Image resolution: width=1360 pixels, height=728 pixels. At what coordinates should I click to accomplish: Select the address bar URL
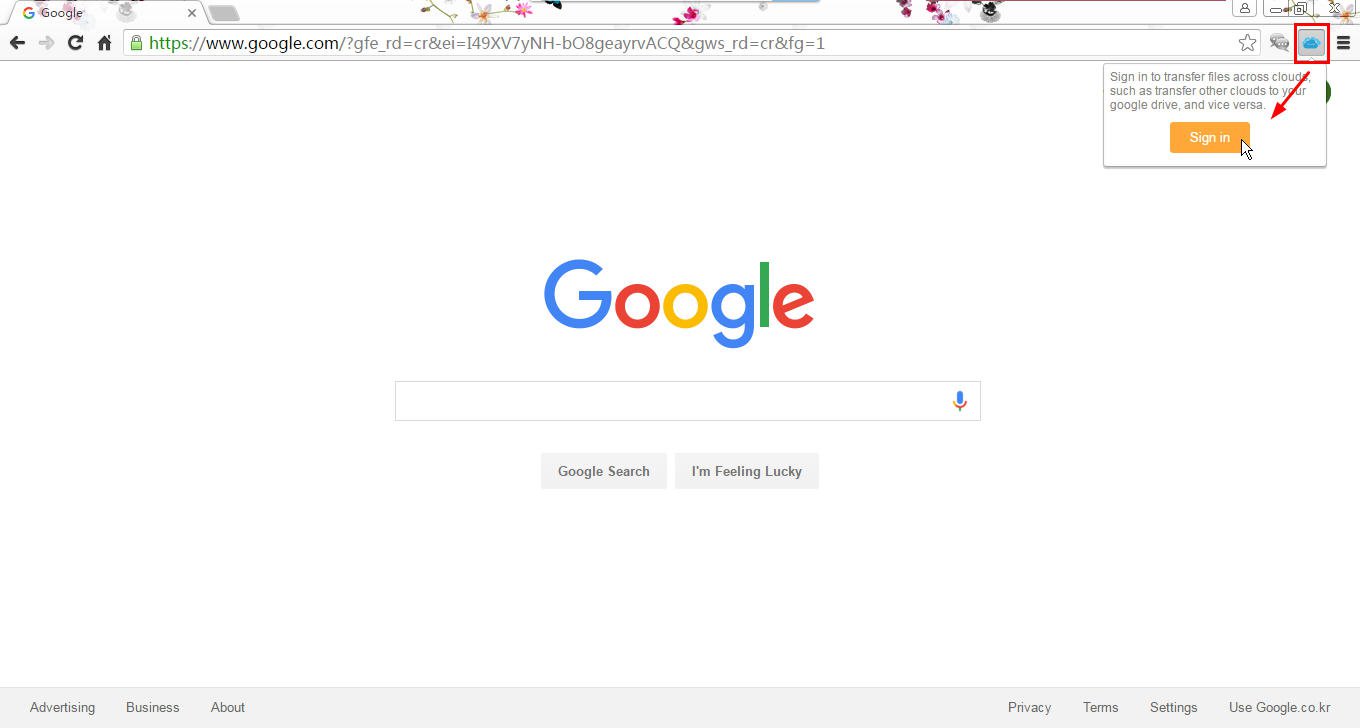pos(487,43)
